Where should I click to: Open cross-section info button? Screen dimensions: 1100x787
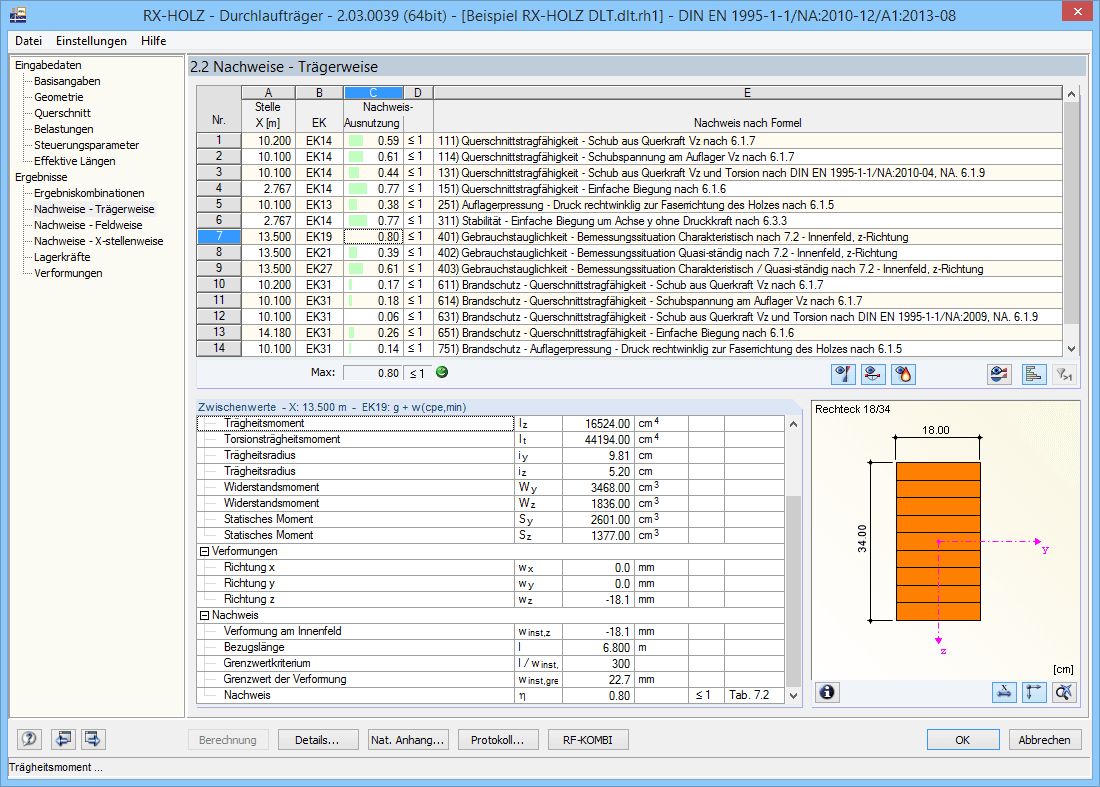pyautogui.click(x=828, y=692)
